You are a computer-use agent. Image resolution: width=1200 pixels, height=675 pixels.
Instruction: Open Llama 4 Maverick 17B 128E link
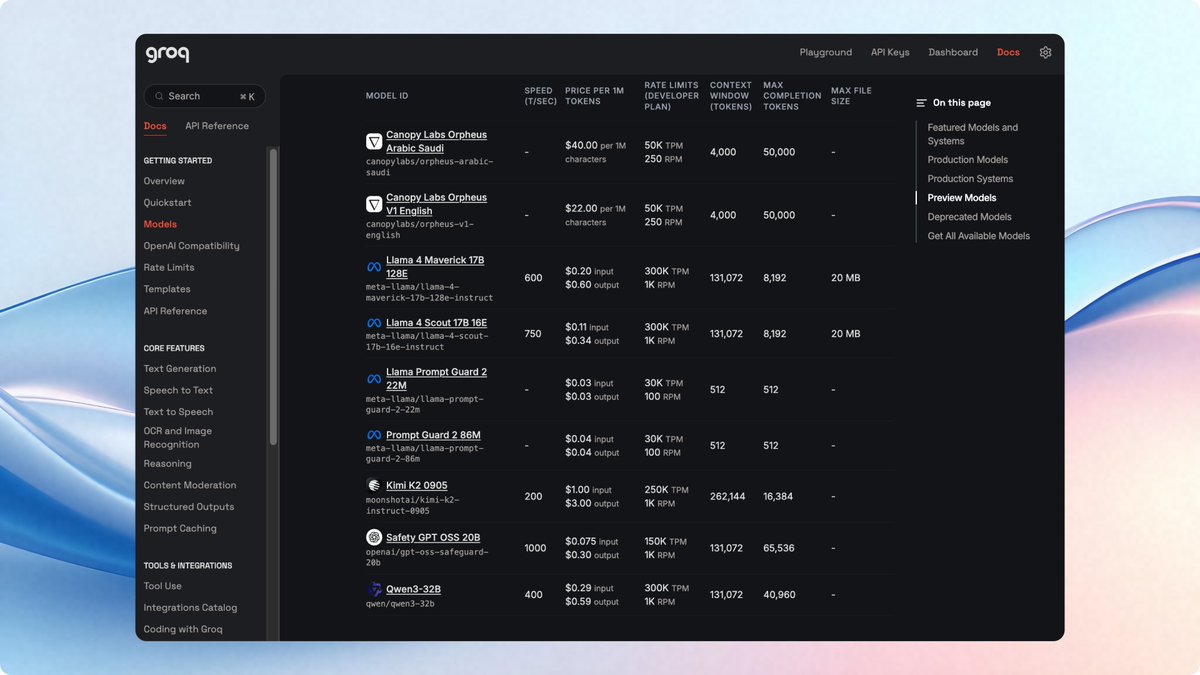point(435,267)
